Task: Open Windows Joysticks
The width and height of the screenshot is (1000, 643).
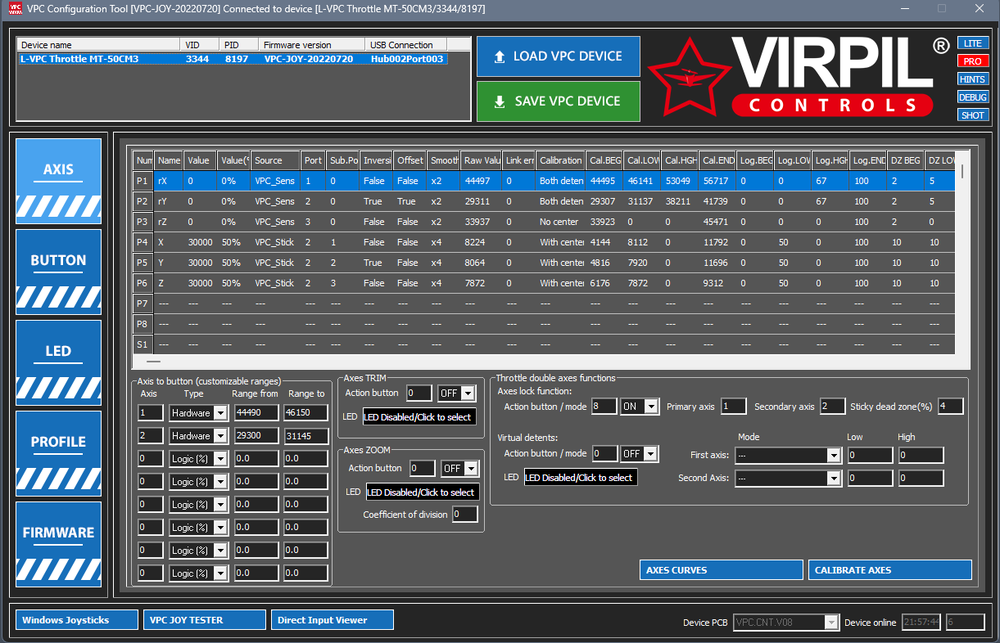Action: tap(77, 620)
